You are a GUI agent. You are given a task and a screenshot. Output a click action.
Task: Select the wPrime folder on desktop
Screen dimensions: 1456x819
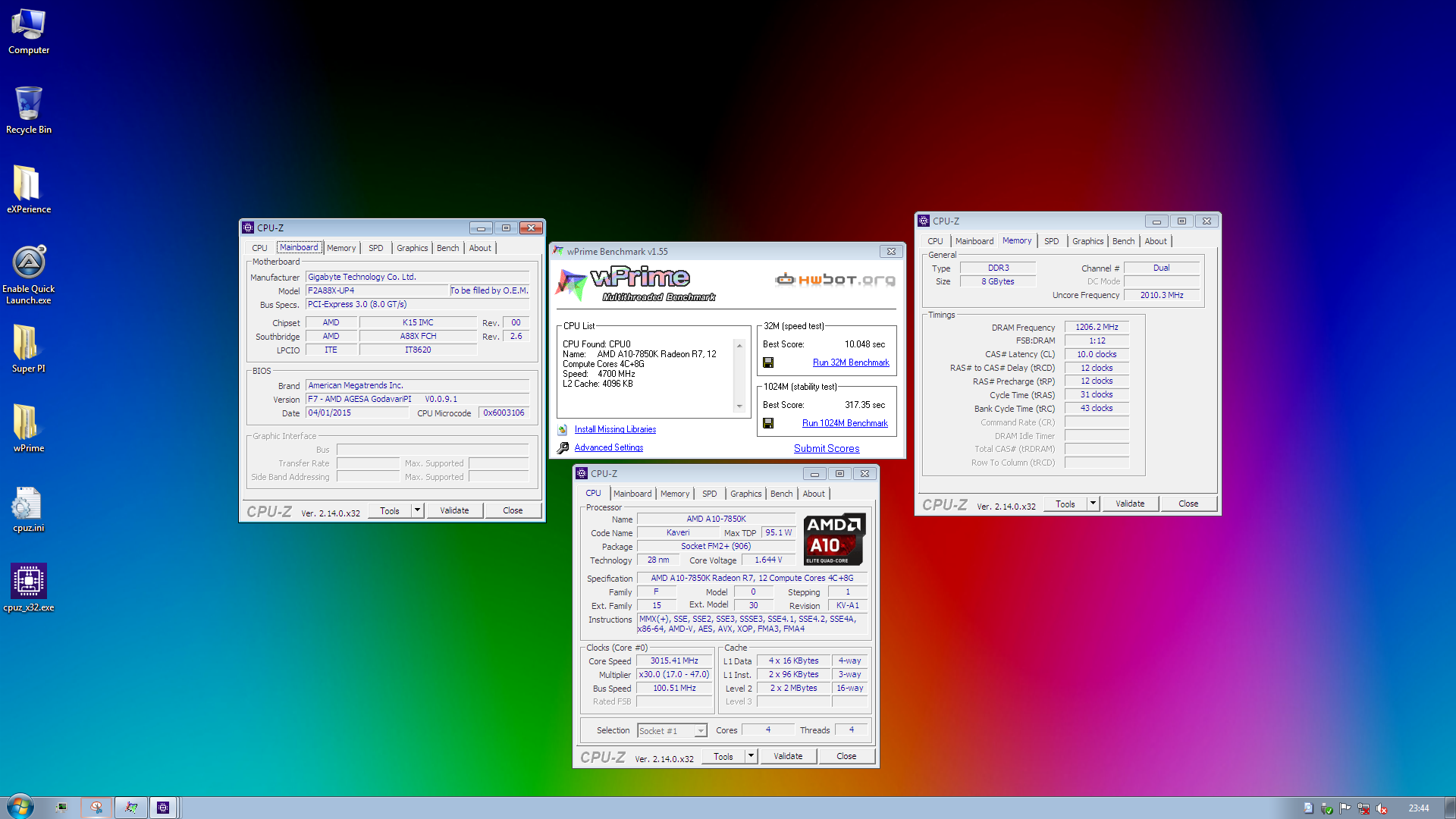(28, 428)
